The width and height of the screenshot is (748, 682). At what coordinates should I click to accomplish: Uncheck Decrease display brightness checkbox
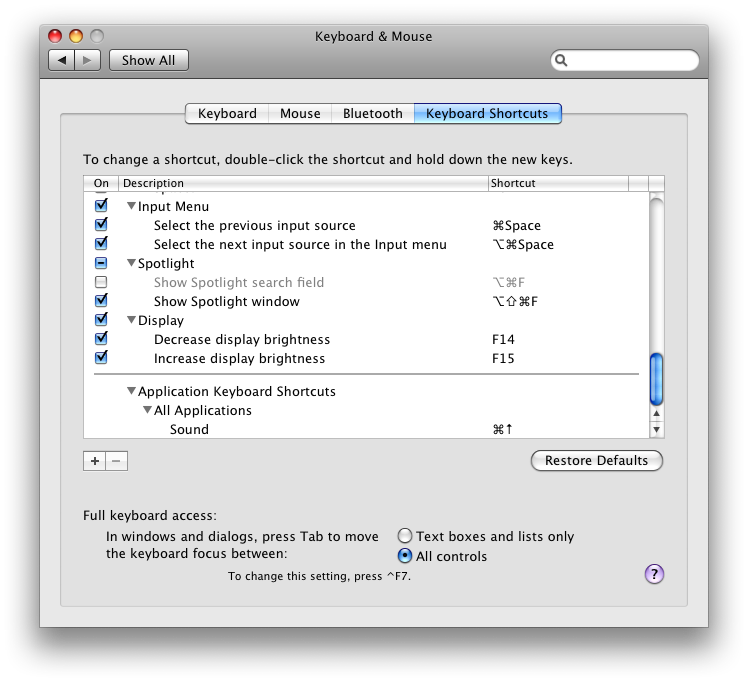point(101,339)
